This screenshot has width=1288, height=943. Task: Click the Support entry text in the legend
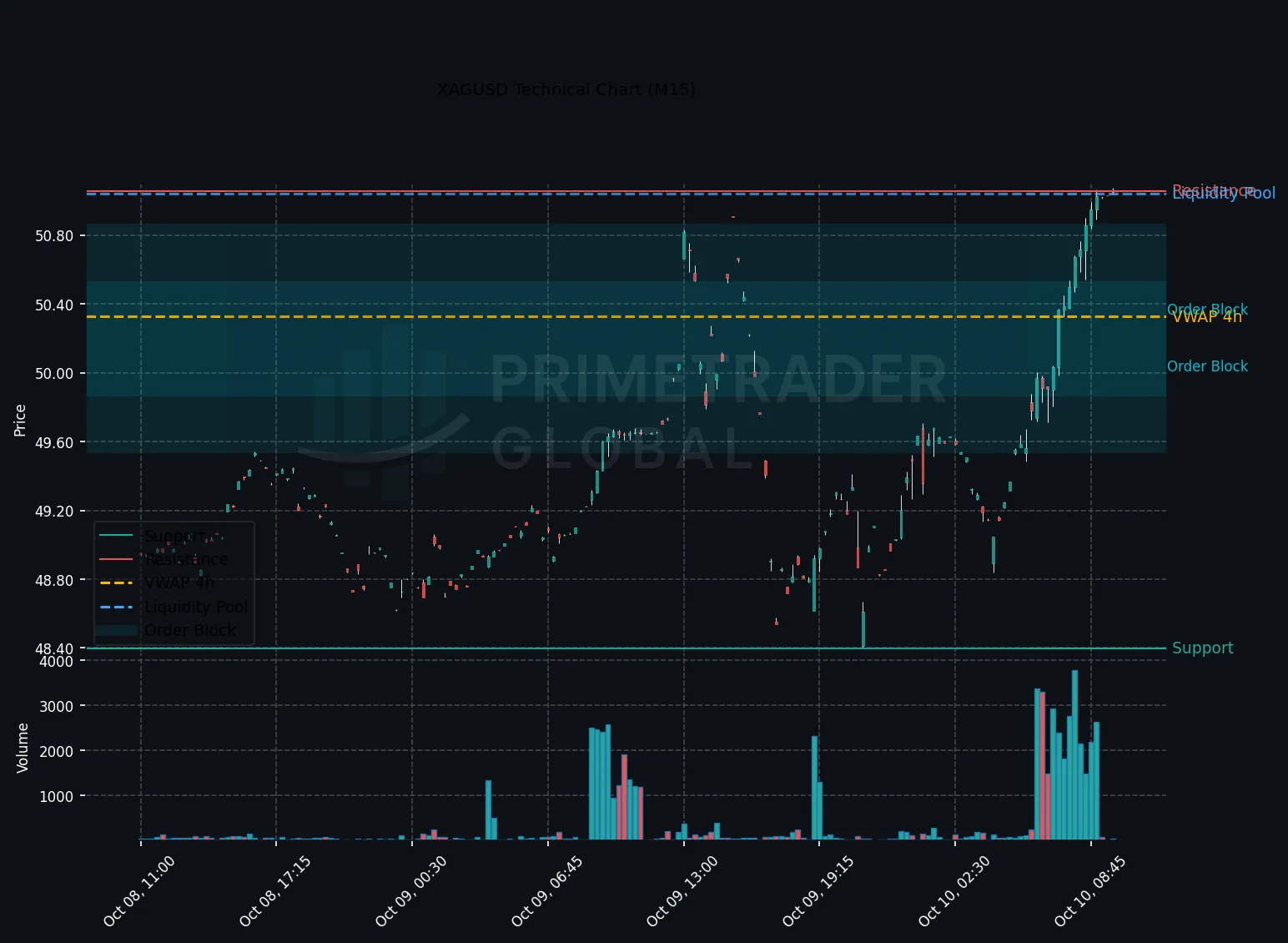coord(174,536)
